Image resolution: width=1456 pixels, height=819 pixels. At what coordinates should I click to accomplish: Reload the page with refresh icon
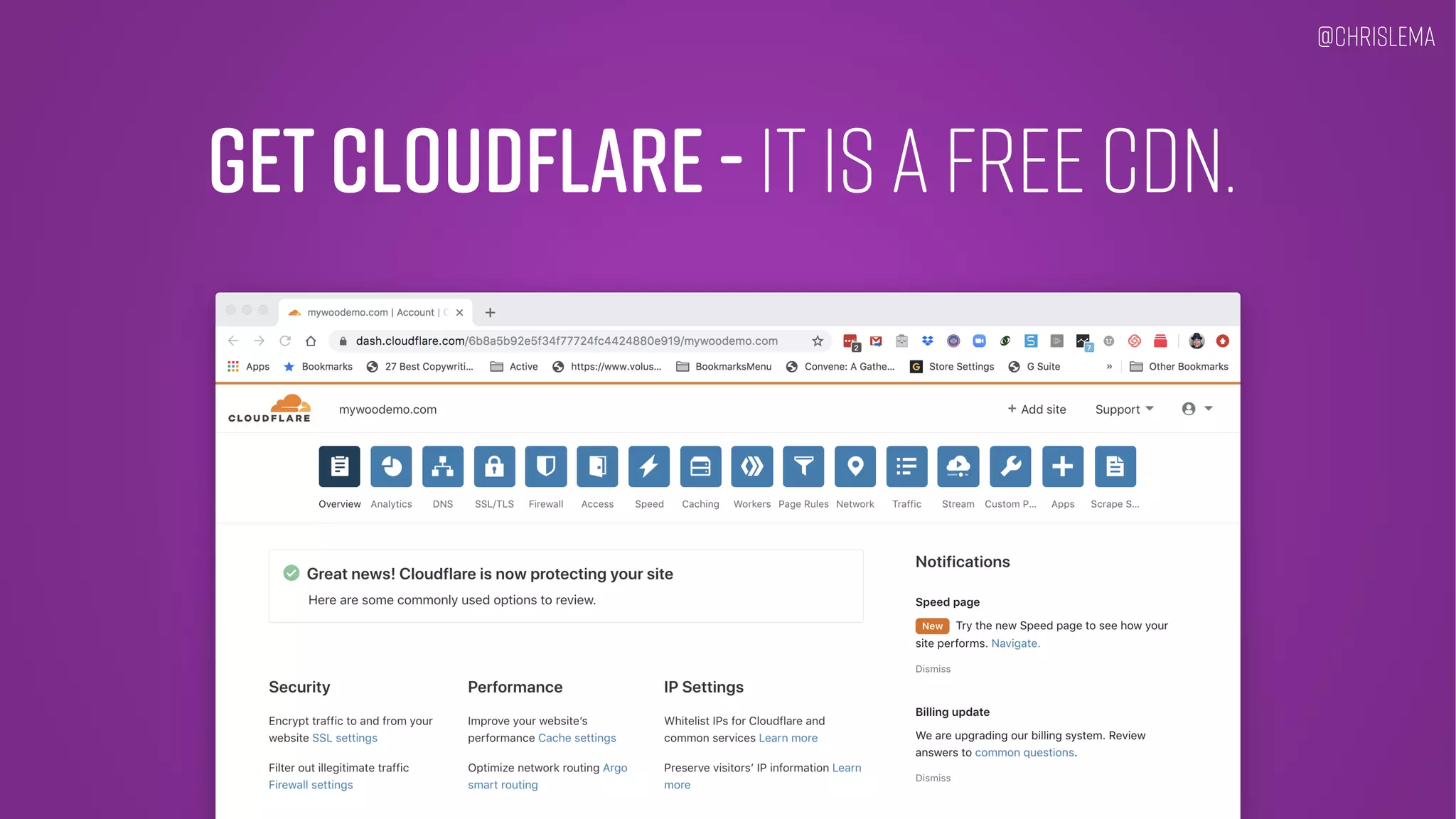pyautogui.click(x=285, y=341)
